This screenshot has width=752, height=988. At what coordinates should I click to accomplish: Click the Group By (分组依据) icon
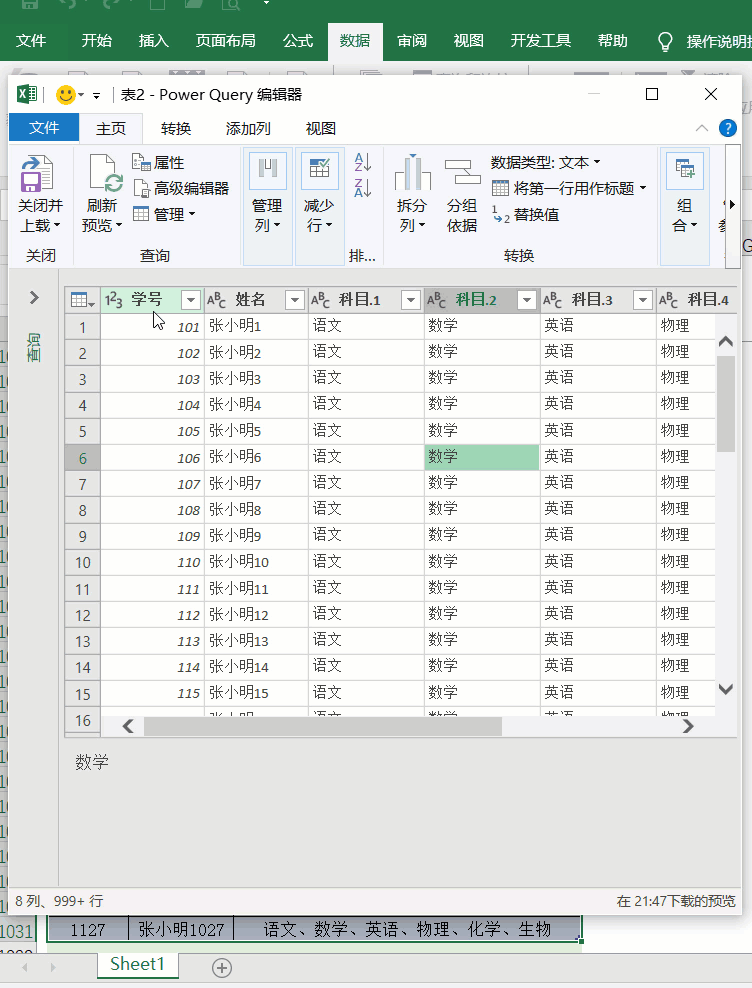462,173
